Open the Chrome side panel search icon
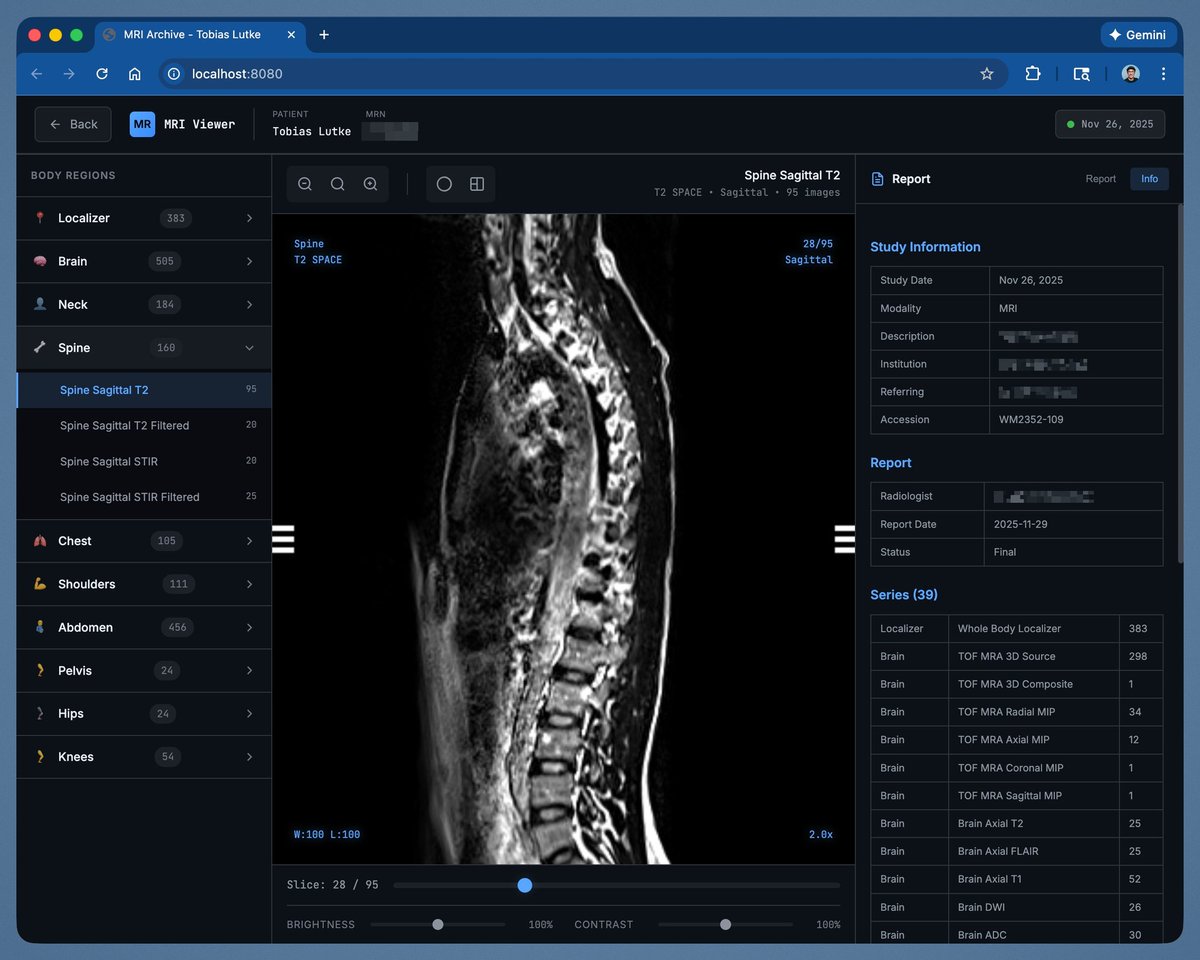The image size is (1200, 960). pos(1081,74)
